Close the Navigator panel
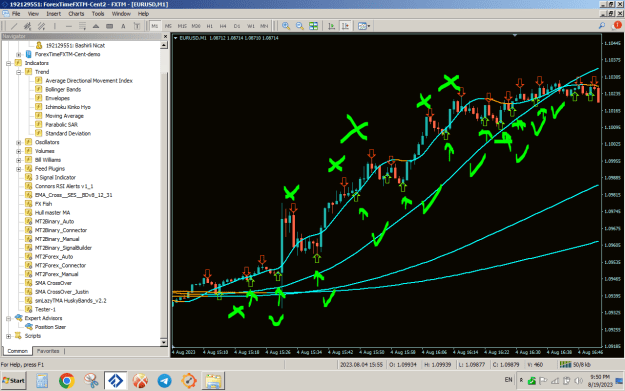Image resolution: width=625 pixels, height=391 pixels. click(x=165, y=36)
